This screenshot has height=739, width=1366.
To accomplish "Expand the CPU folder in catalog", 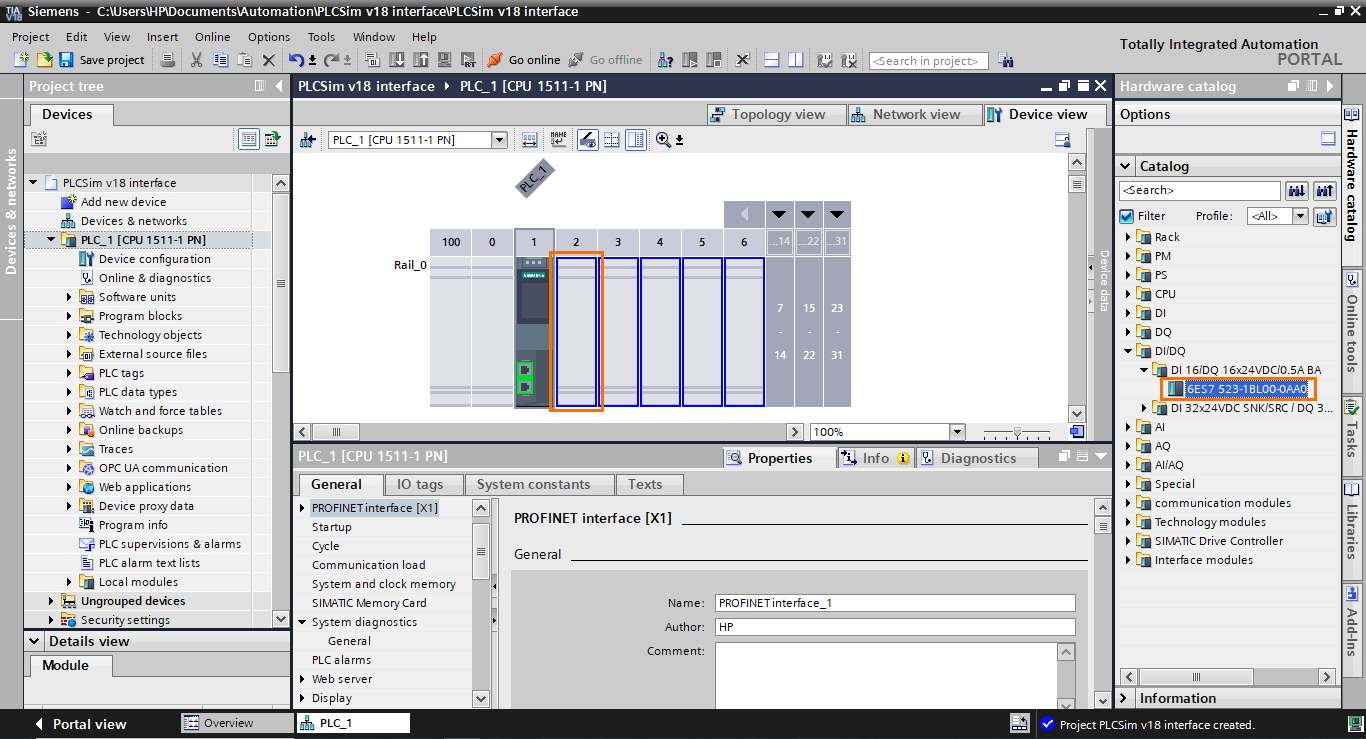I will coord(1129,294).
